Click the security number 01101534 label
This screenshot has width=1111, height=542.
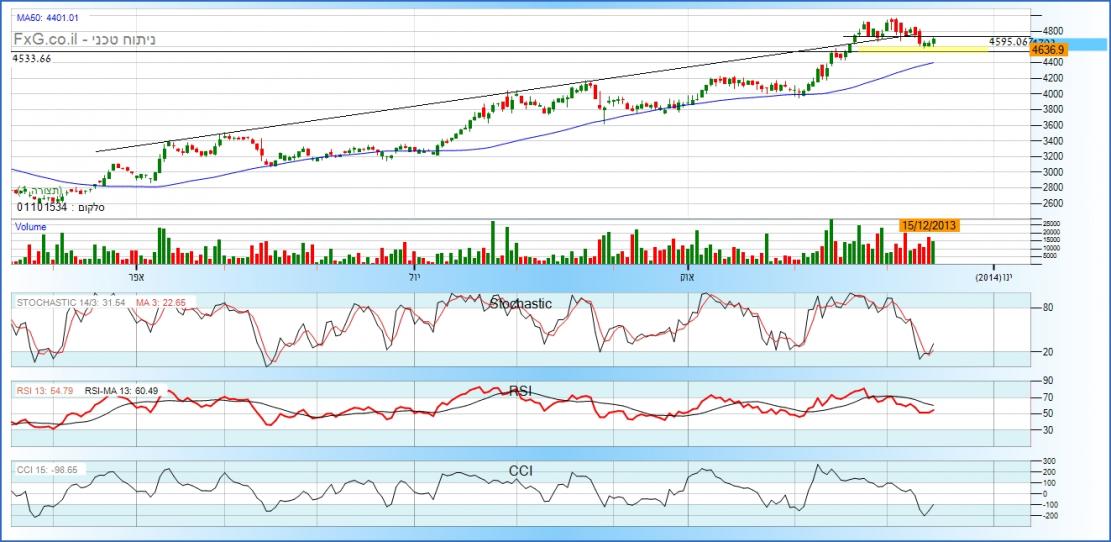click(x=43, y=208)
